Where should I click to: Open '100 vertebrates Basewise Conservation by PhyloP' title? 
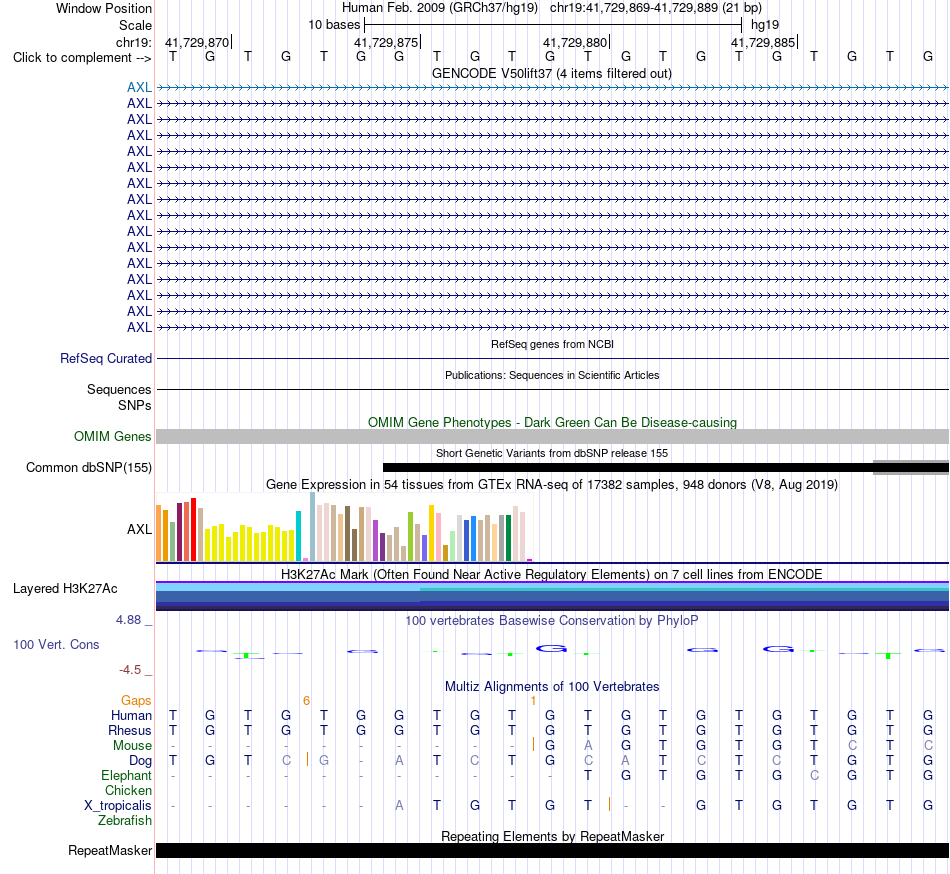pyautogui.click(x=552, y=620)
